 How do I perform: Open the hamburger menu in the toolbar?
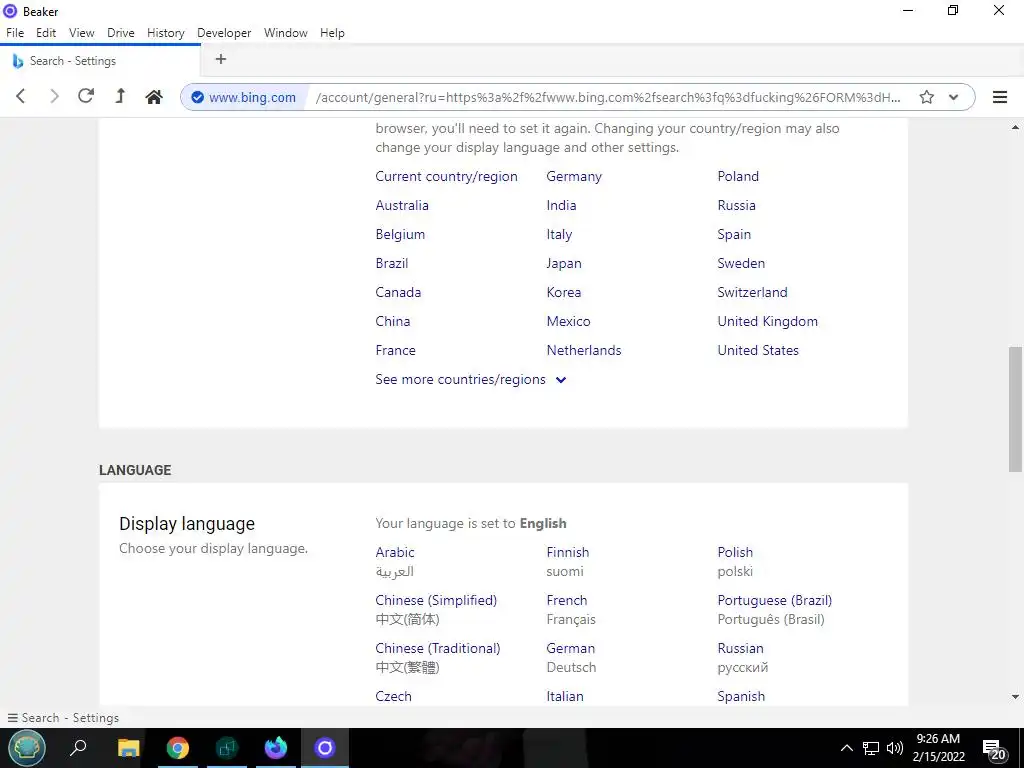pyautogui.click(x=999, y=97)
